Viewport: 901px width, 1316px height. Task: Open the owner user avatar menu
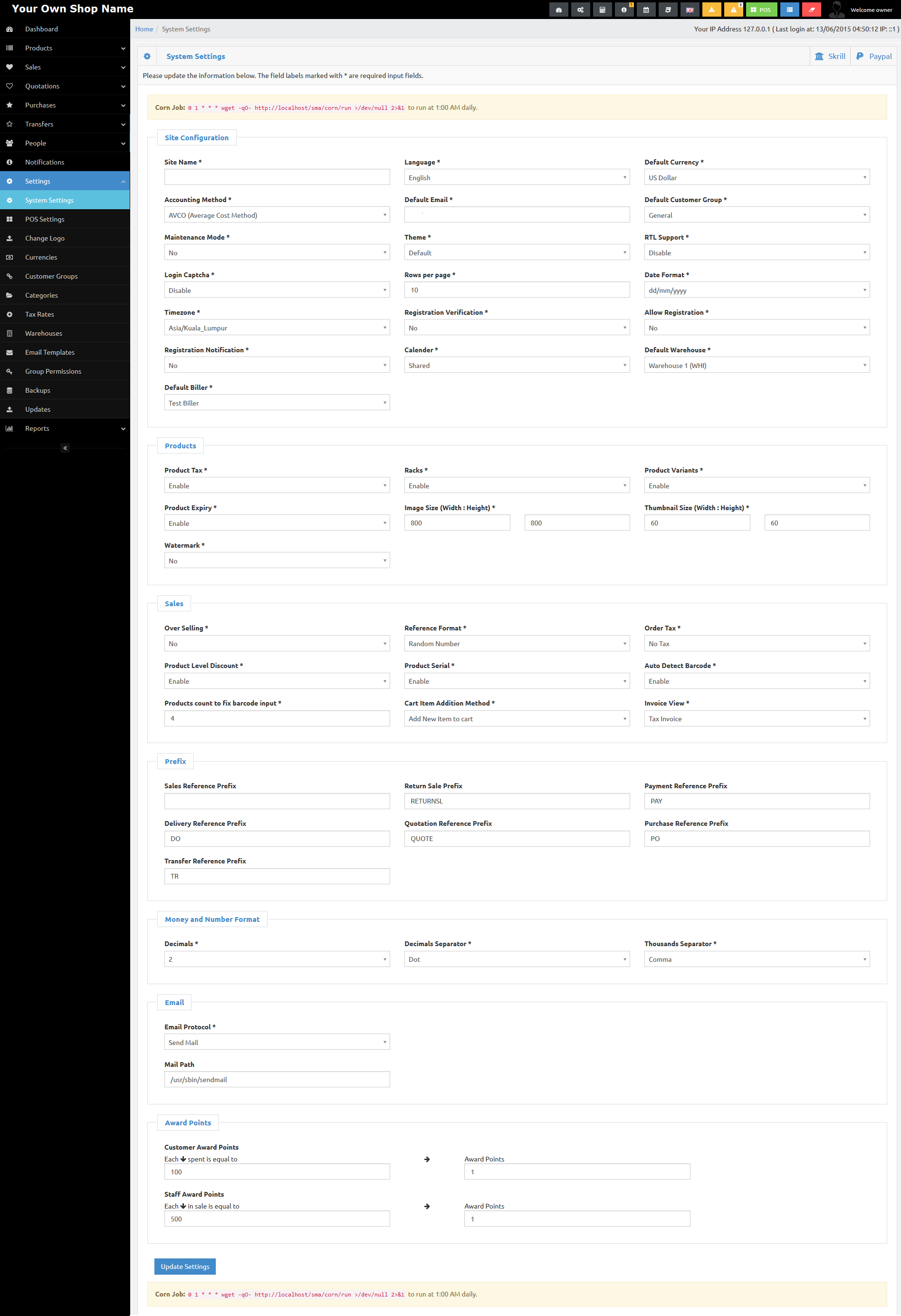click(862, 10)
